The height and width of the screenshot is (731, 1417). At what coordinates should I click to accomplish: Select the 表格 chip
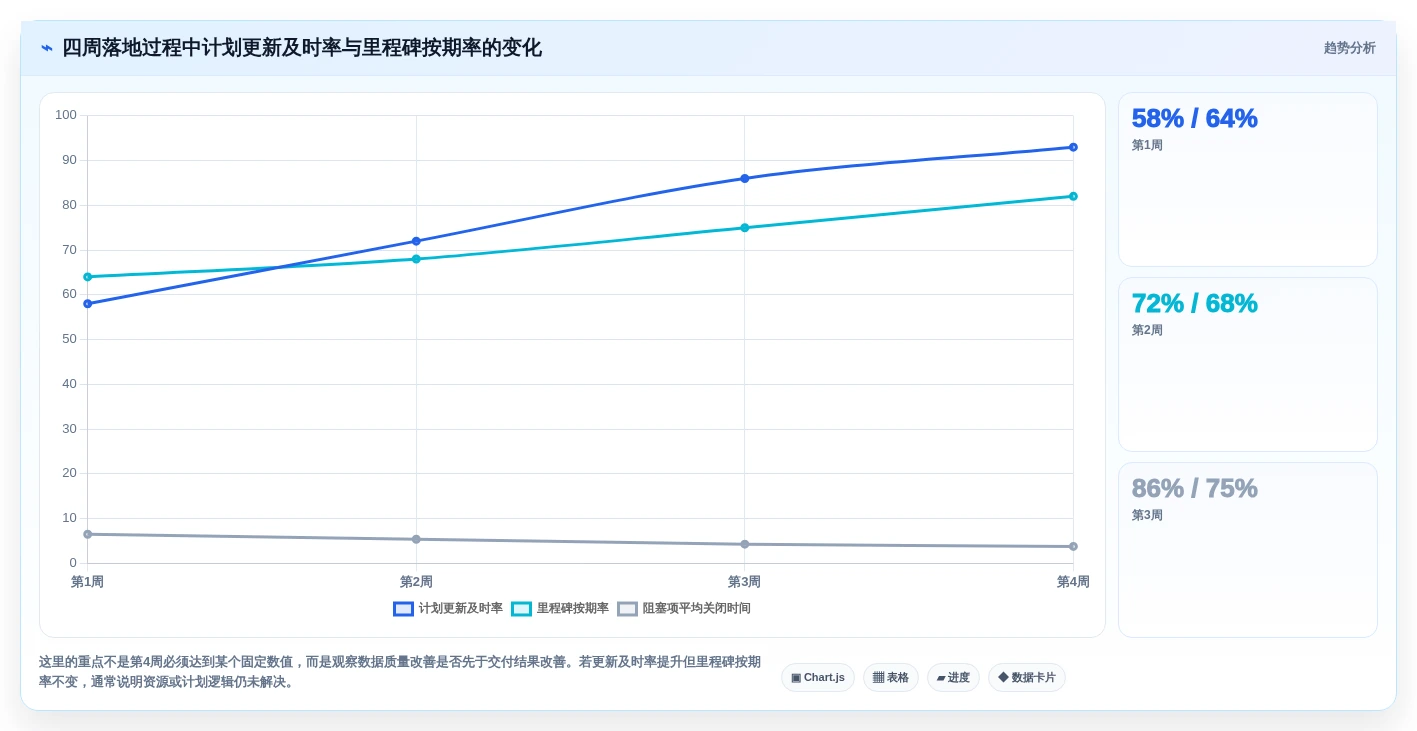[891, 677]
